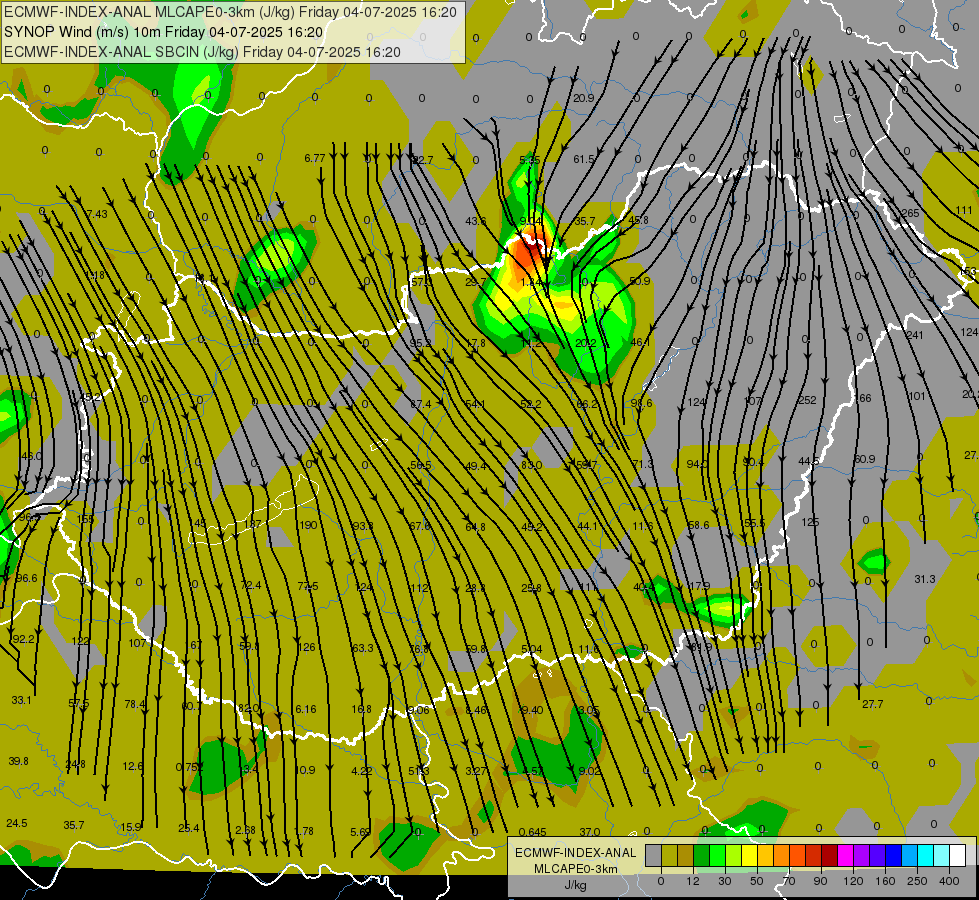Screen dimensions: 979x900
Task: Select the map value '241'
Action: coord(915,335)
